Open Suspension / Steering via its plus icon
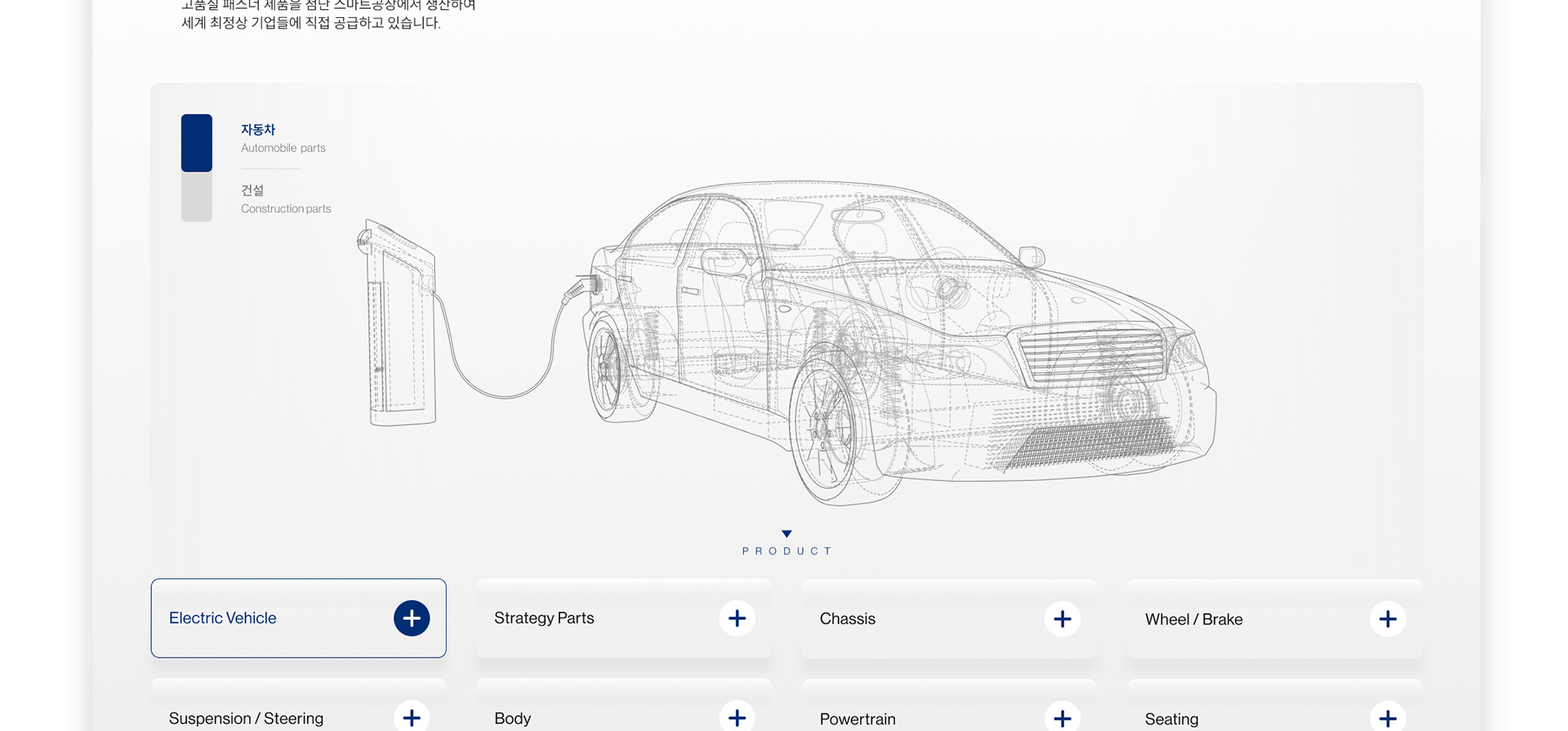 coord(412,717)
